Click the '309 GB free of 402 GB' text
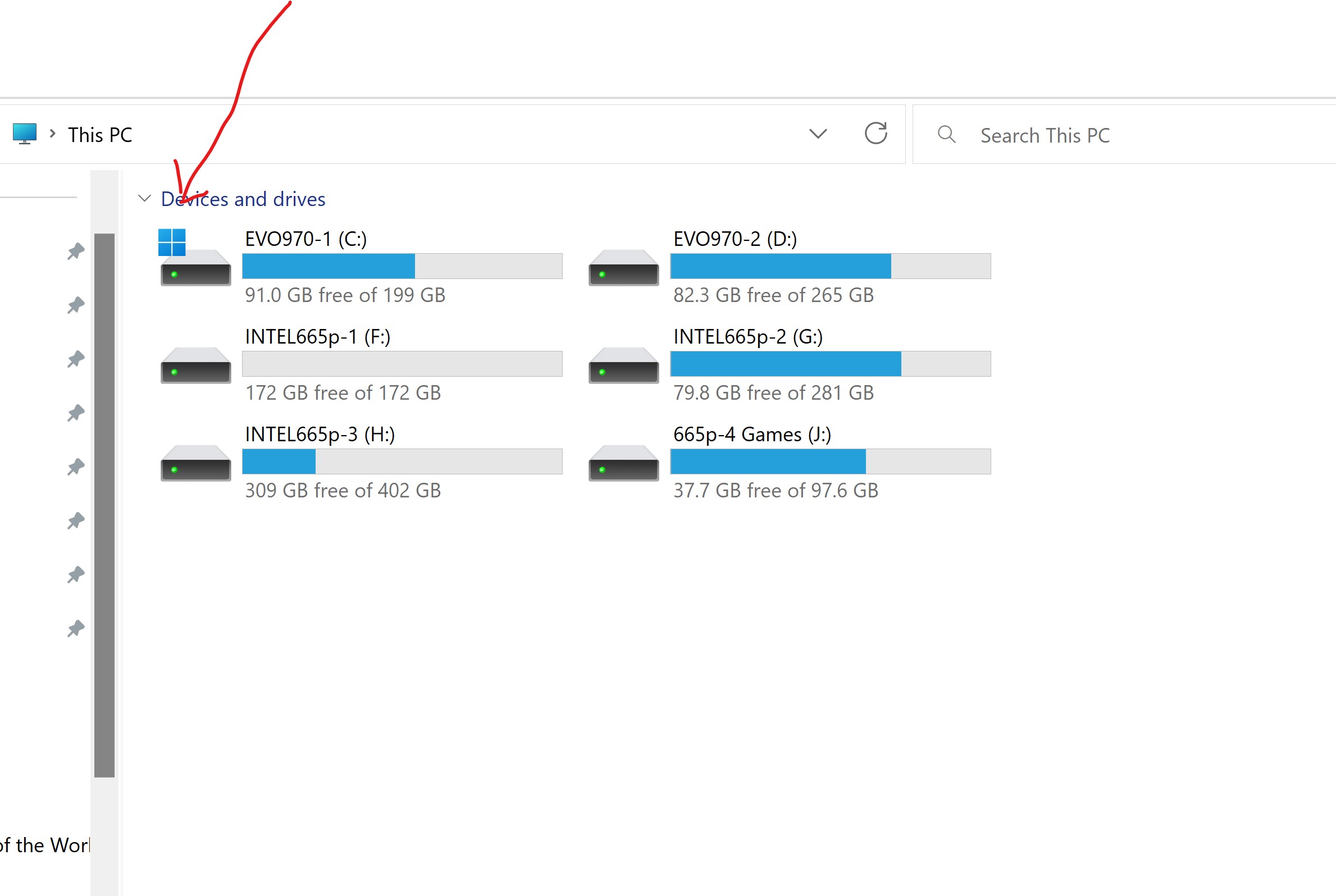 [x=343, y=490]
